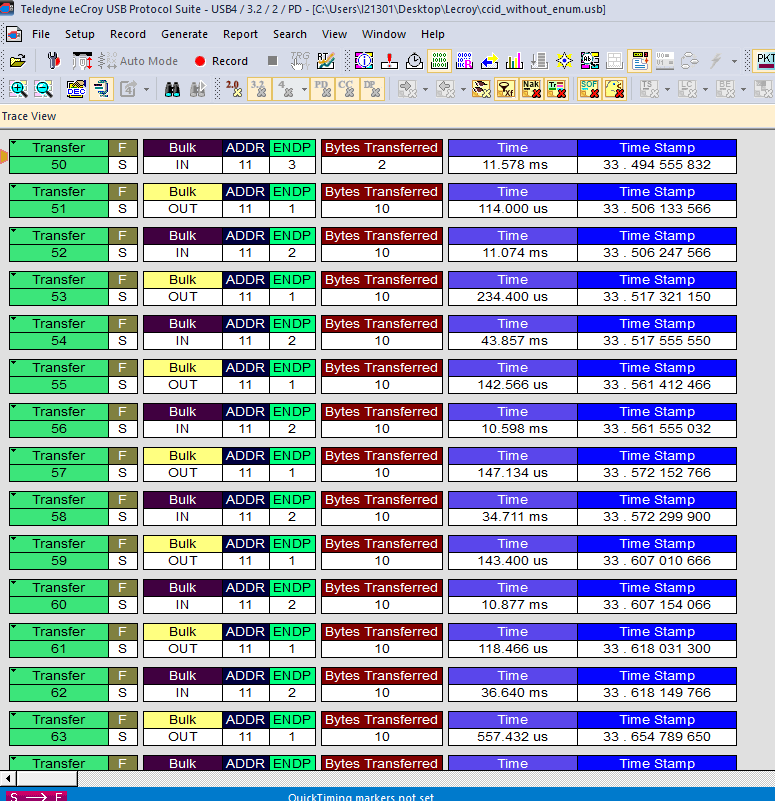
Task: Open dropdown beside BE hide icon
Action: [x=743, y=89]
